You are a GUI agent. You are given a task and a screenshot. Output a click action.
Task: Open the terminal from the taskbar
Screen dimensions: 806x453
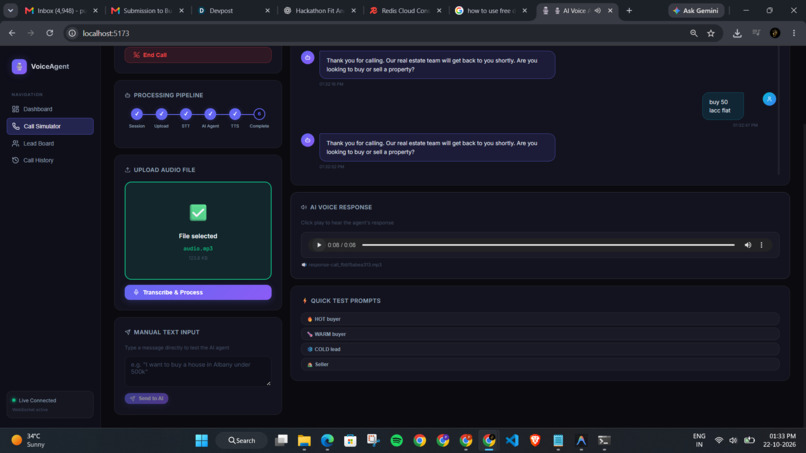coord(604,441)
